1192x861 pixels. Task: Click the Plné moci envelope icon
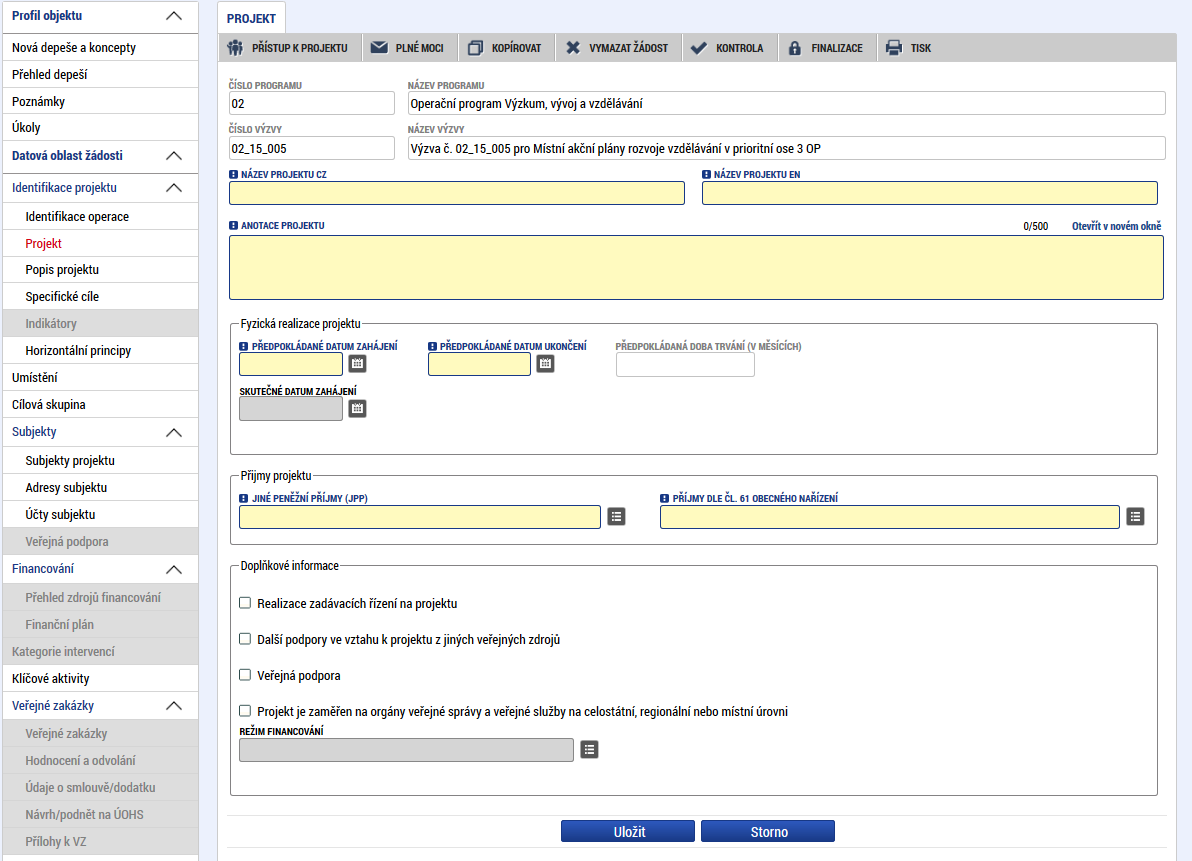click(379, 48)
